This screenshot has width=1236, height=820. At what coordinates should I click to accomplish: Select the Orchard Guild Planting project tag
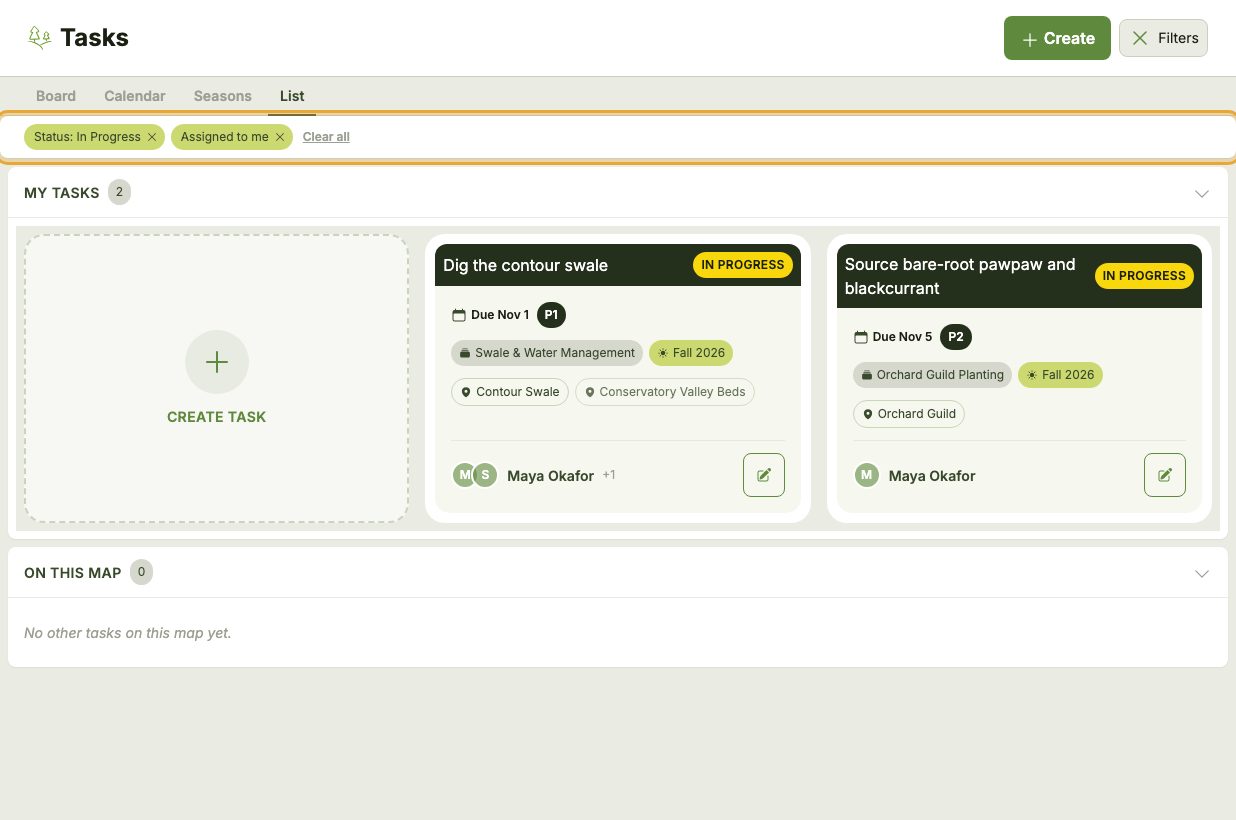click(x=932, y=375)
